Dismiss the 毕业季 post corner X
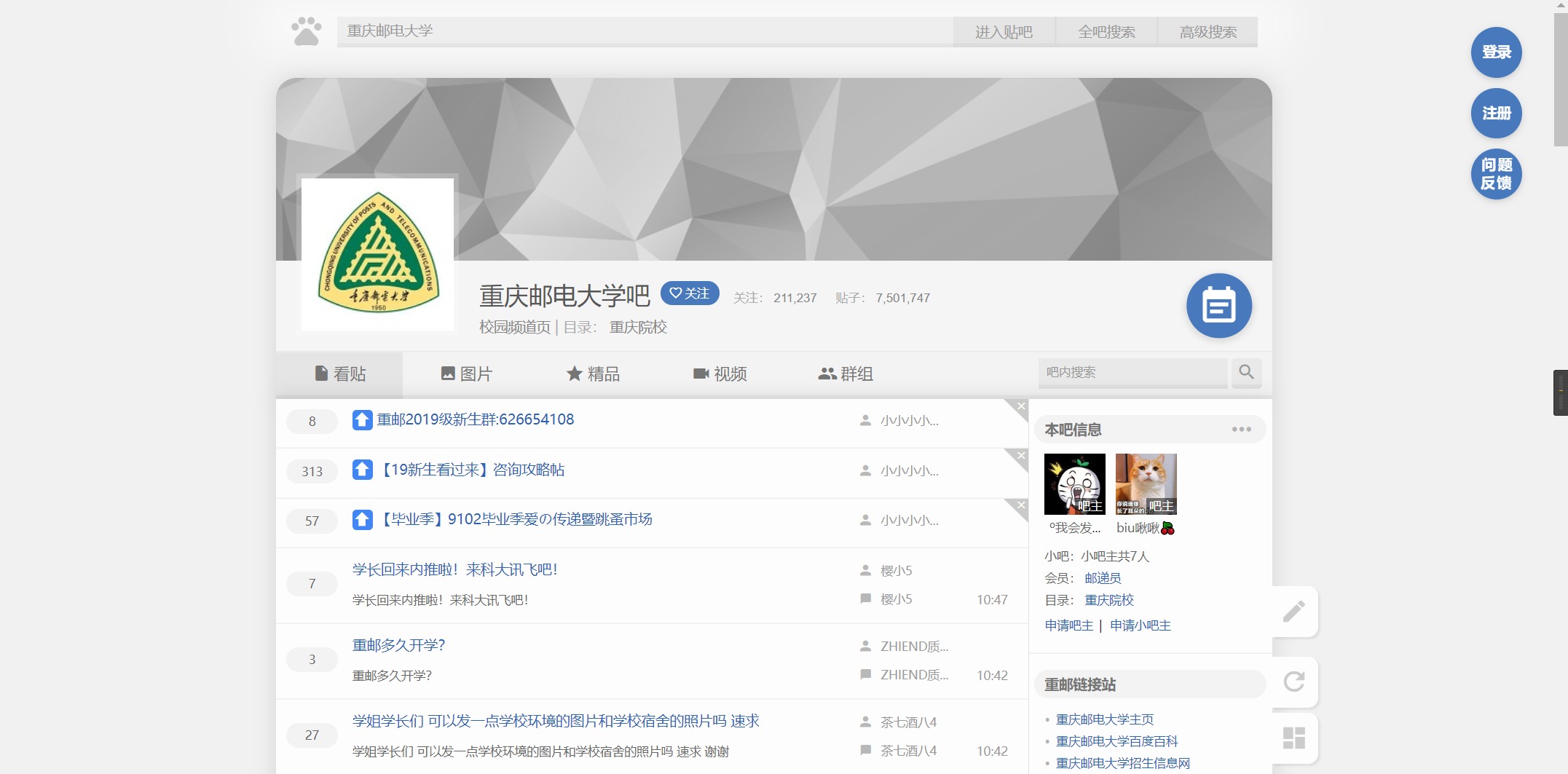This screenshot has width=1568, height=774. 1020,505
